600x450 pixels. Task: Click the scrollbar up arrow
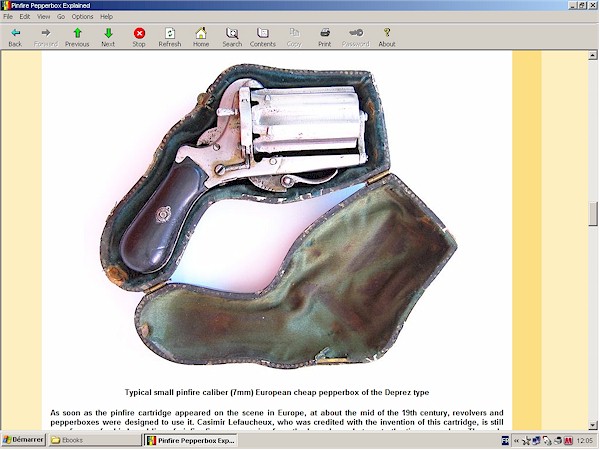pyautogui.click(x=593, y=55)
